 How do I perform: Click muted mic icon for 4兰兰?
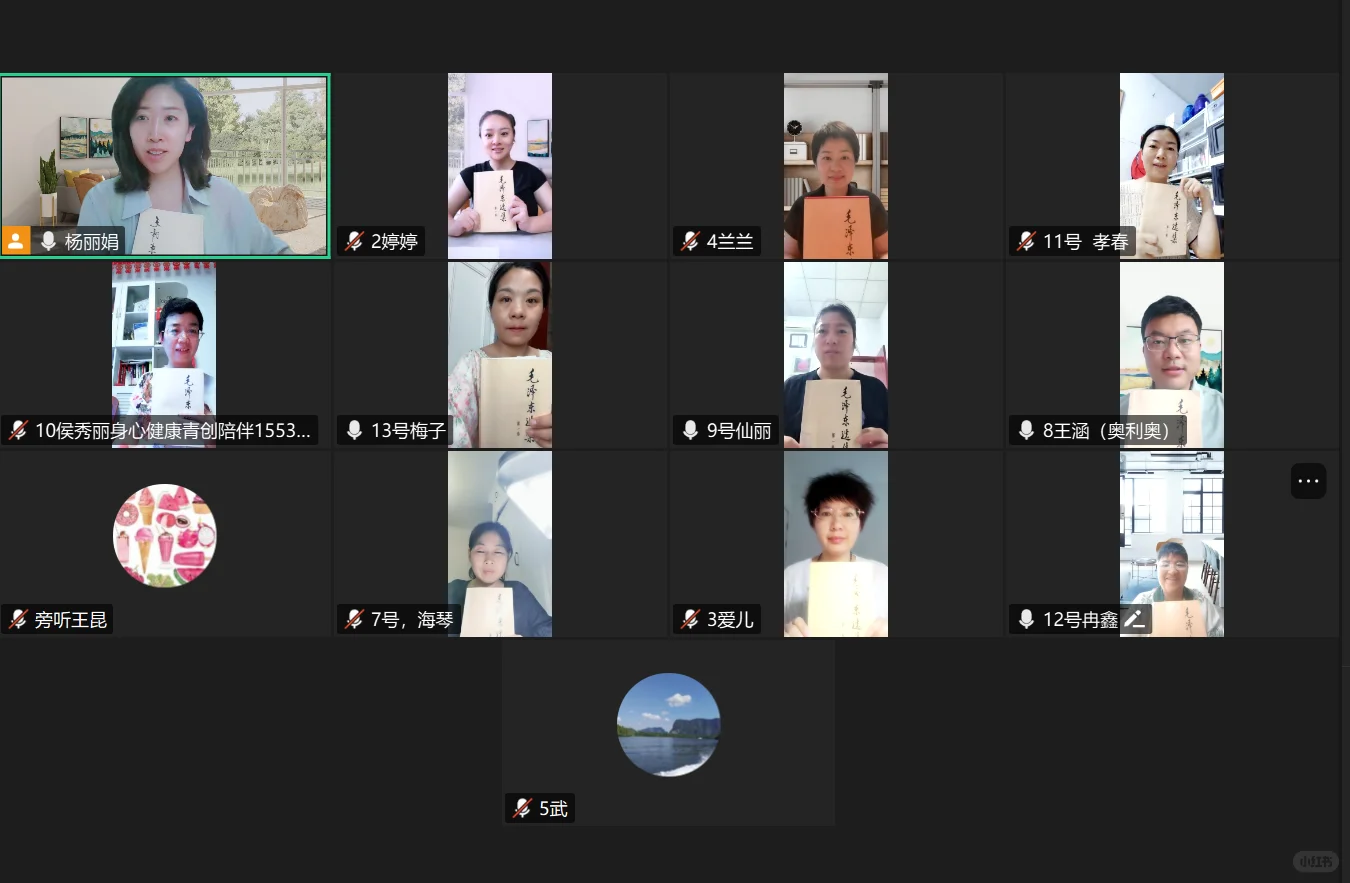pyautogui.click(x=690, y=241)
